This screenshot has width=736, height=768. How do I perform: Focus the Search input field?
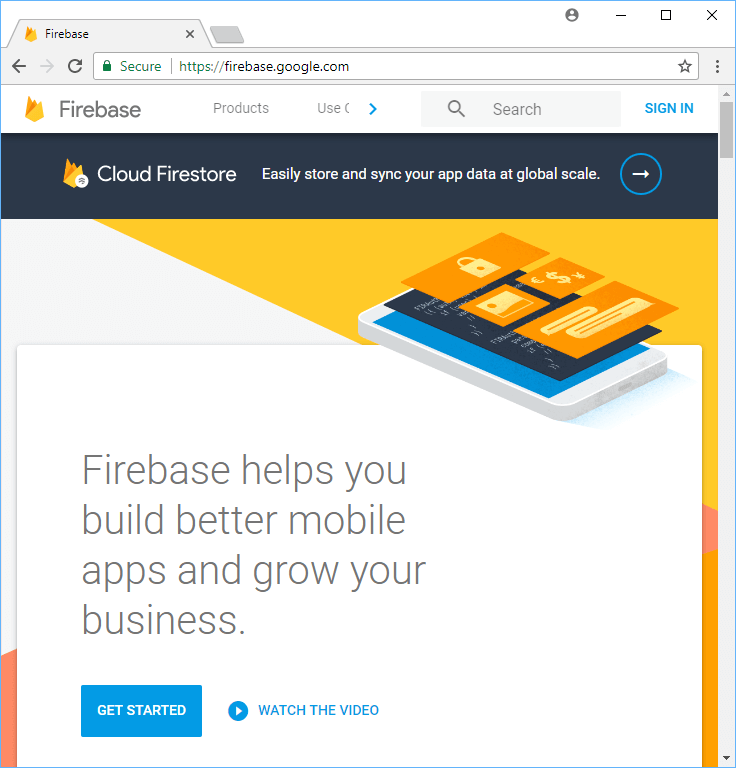pos(521,109)
